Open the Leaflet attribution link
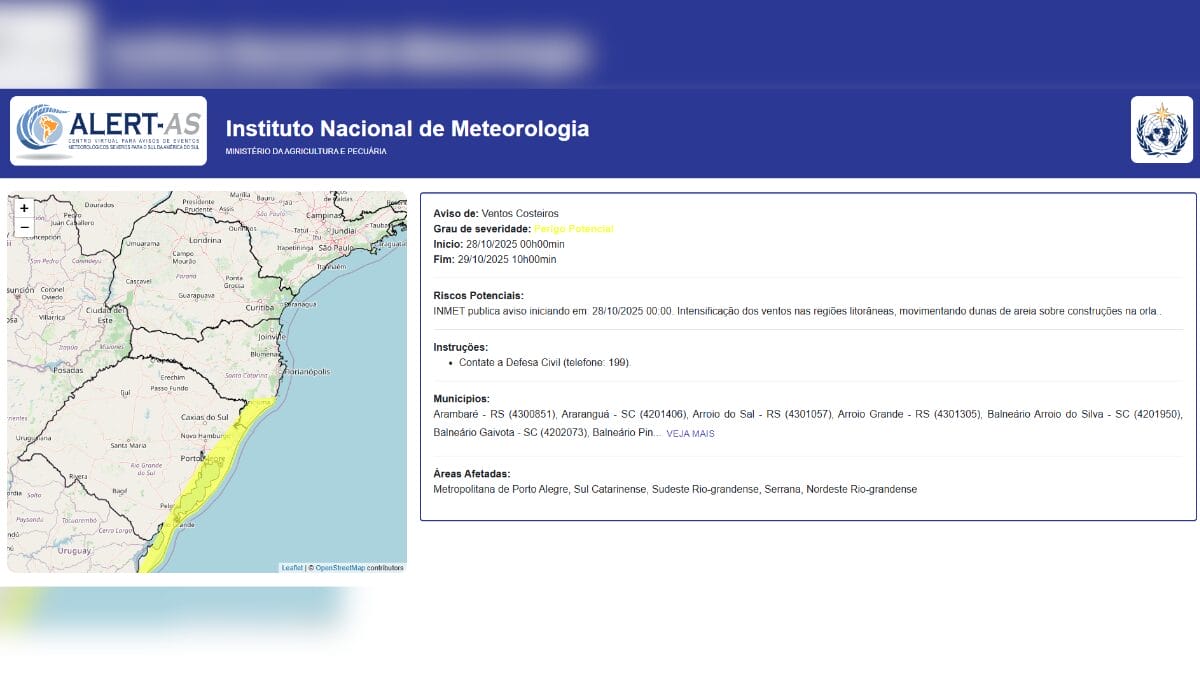The width and height of the screenshot is (1200, 675). pyautogui.click(x=292, y=567)
